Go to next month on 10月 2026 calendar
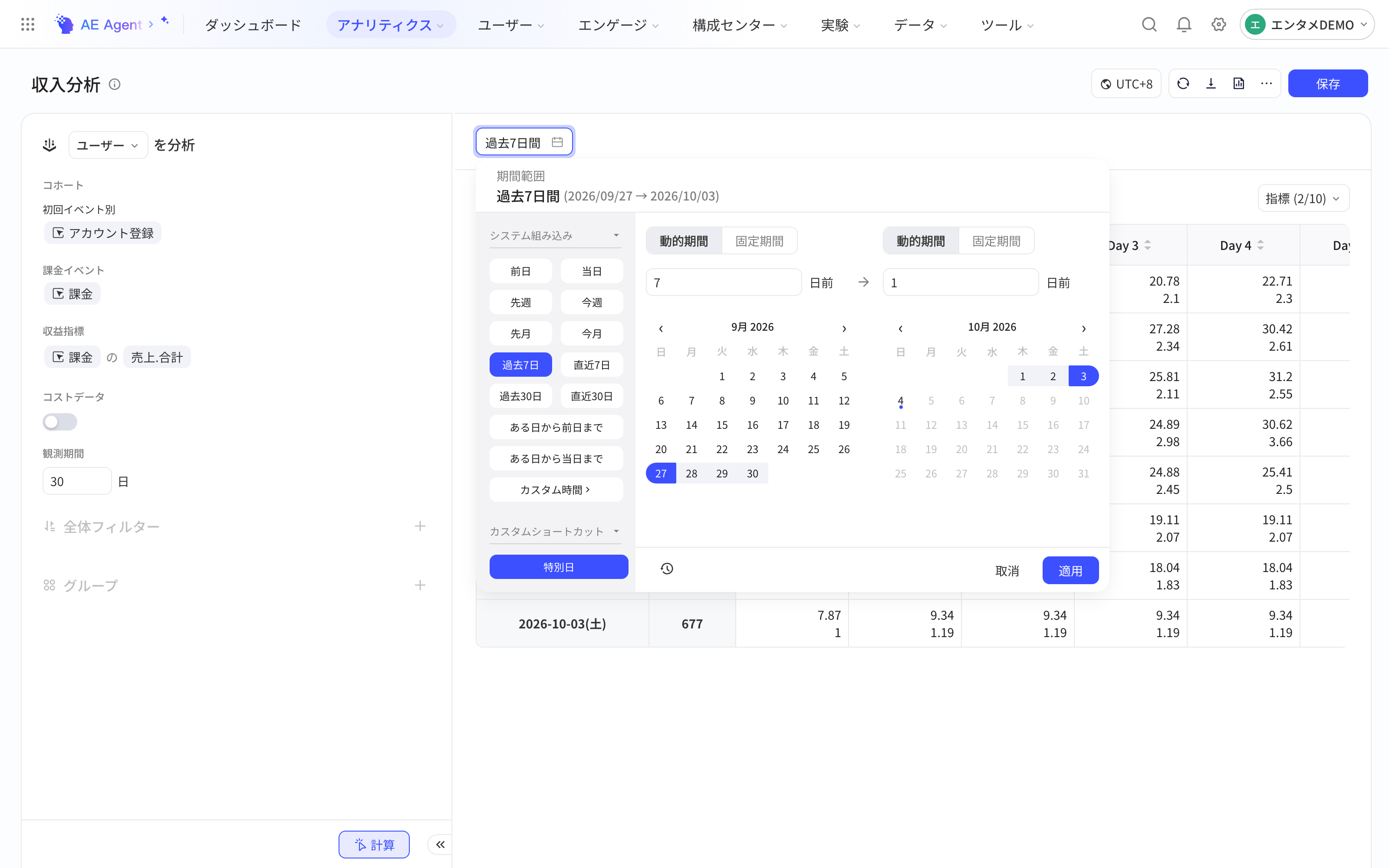 [1084, 329]
